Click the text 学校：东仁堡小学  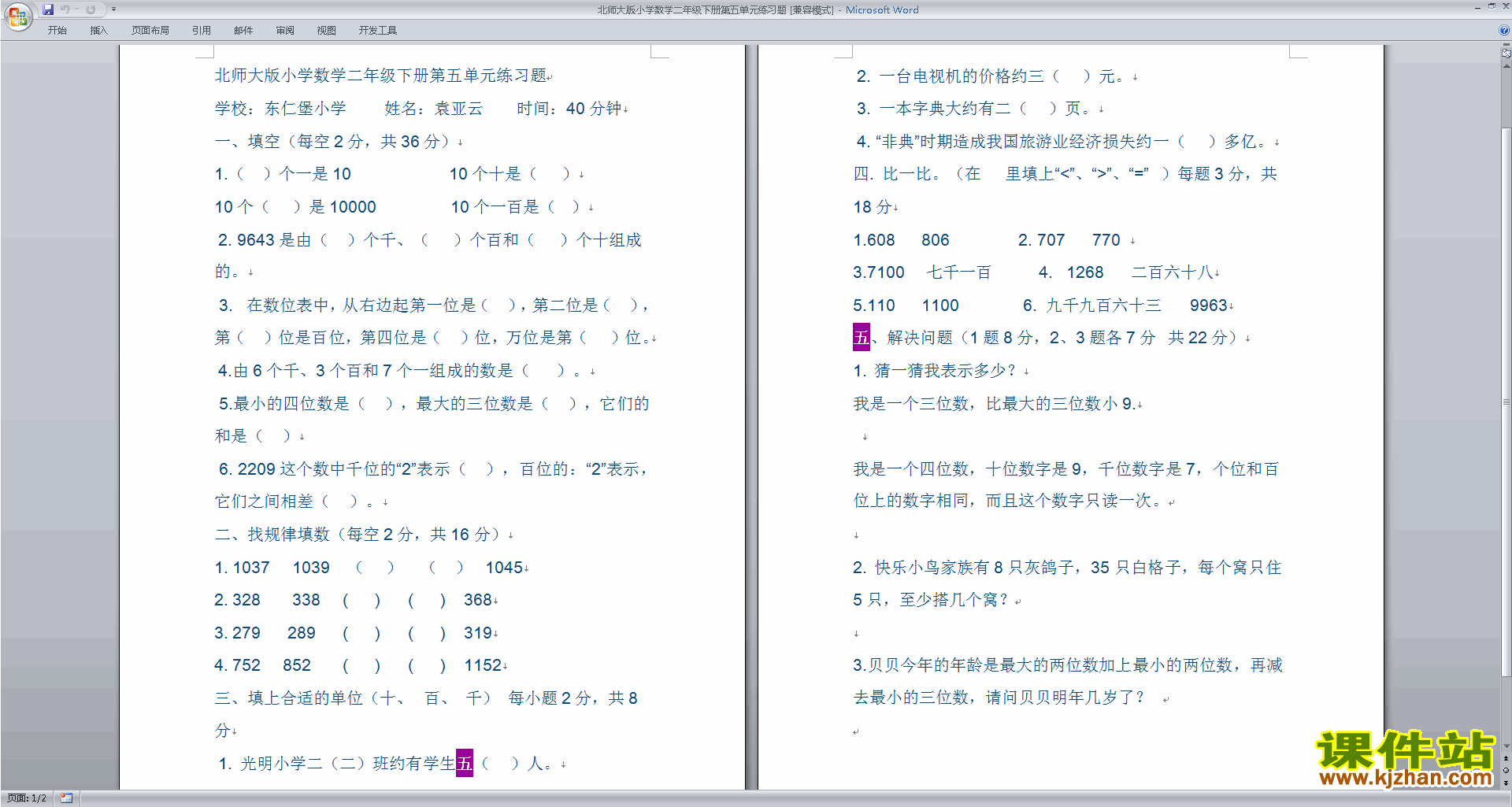[x=280, y=109]
